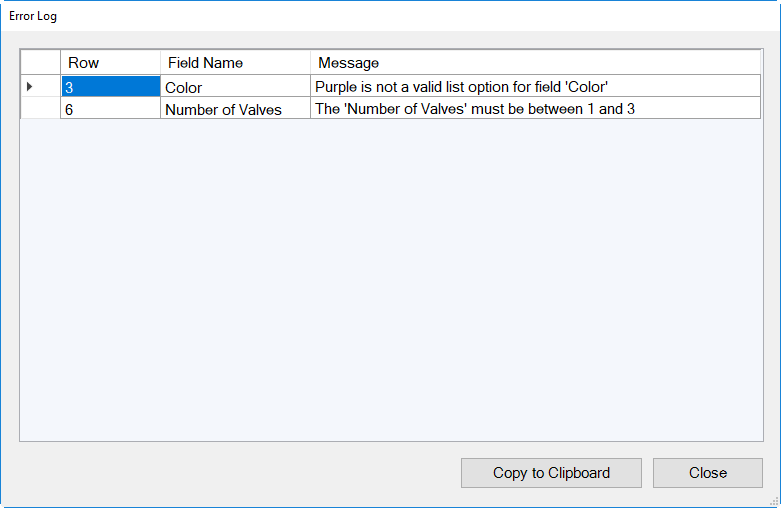781x508 pixels.
Task: Sort by the Row column header
Action: click(x=110, y=63)
